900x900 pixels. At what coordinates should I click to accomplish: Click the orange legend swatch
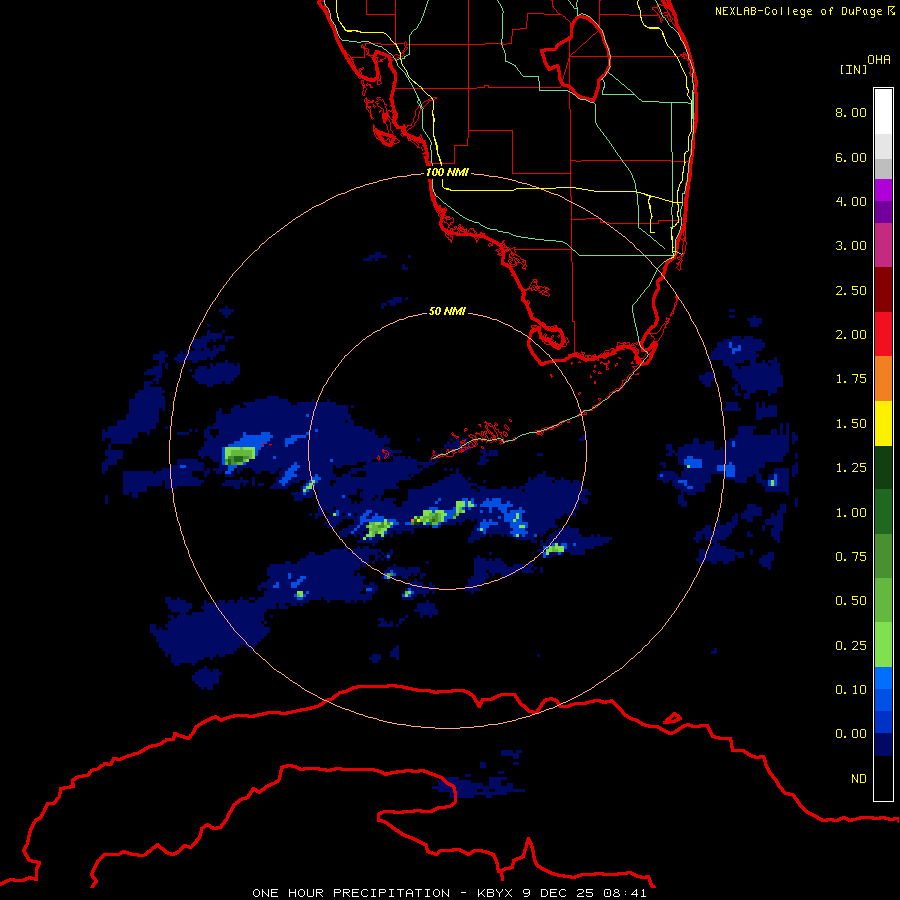pyautogui.click(x=883, y=379)
